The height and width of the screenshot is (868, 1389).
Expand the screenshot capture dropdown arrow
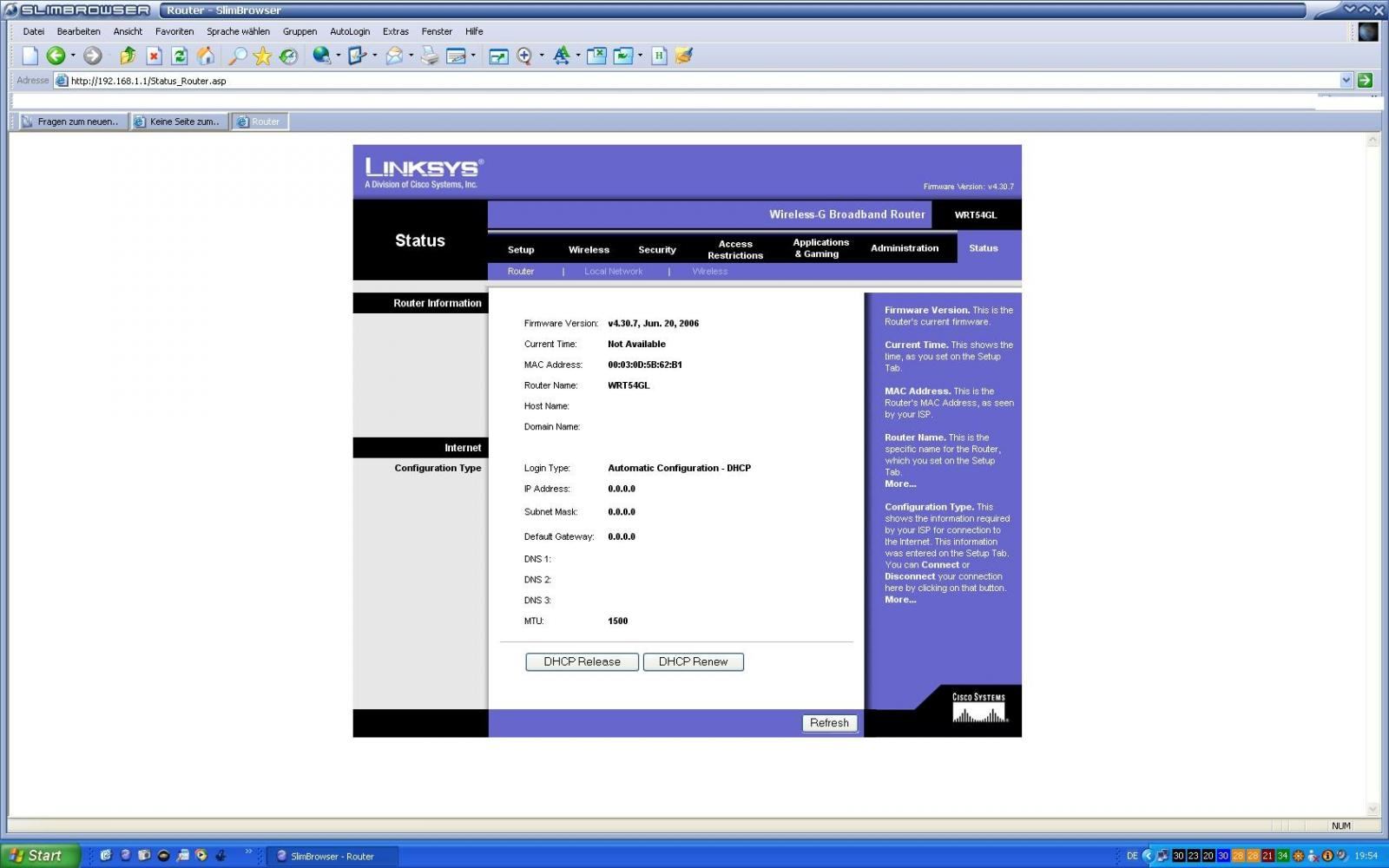[x=641, y=56]
